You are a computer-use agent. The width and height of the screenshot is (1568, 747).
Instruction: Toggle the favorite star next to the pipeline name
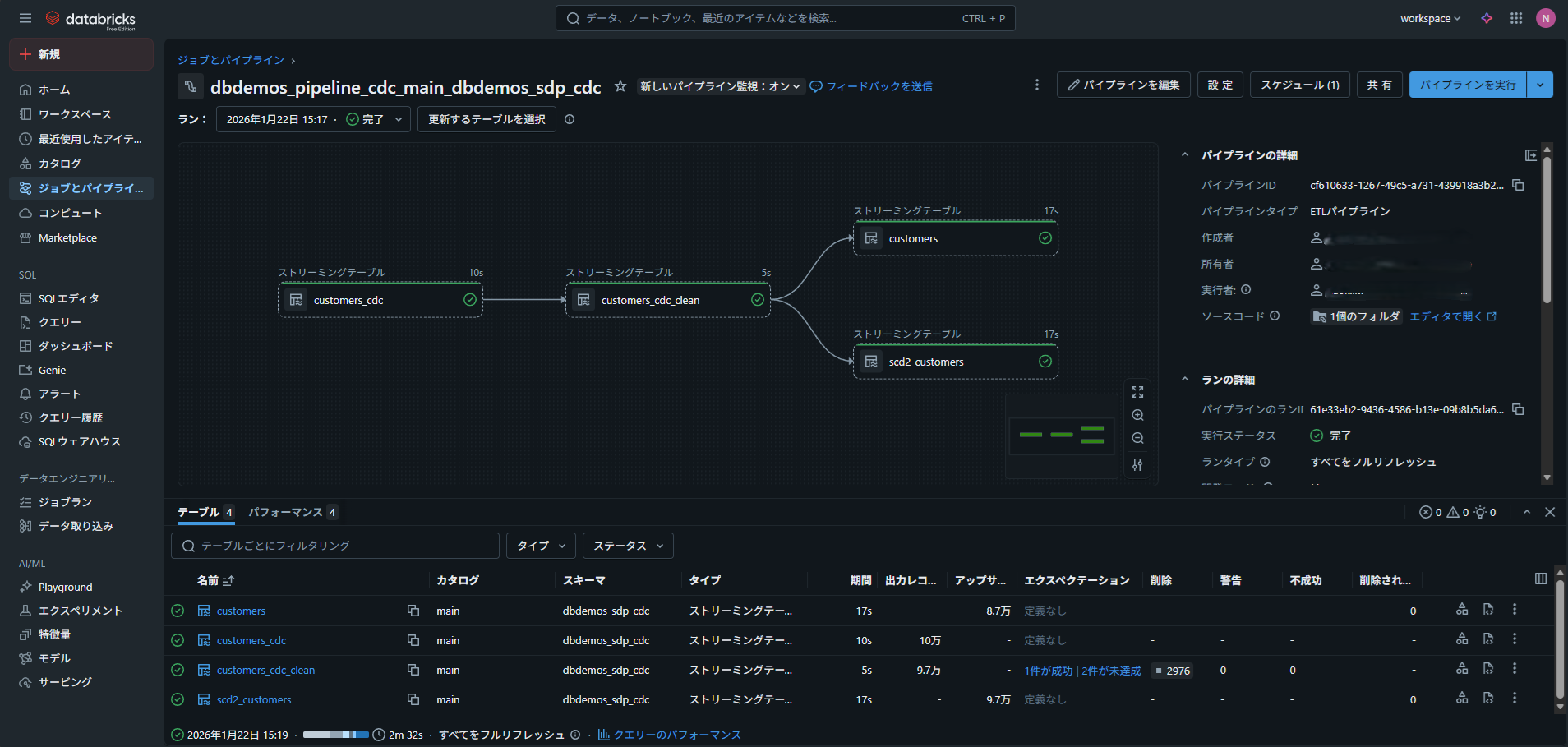(620, 85)
